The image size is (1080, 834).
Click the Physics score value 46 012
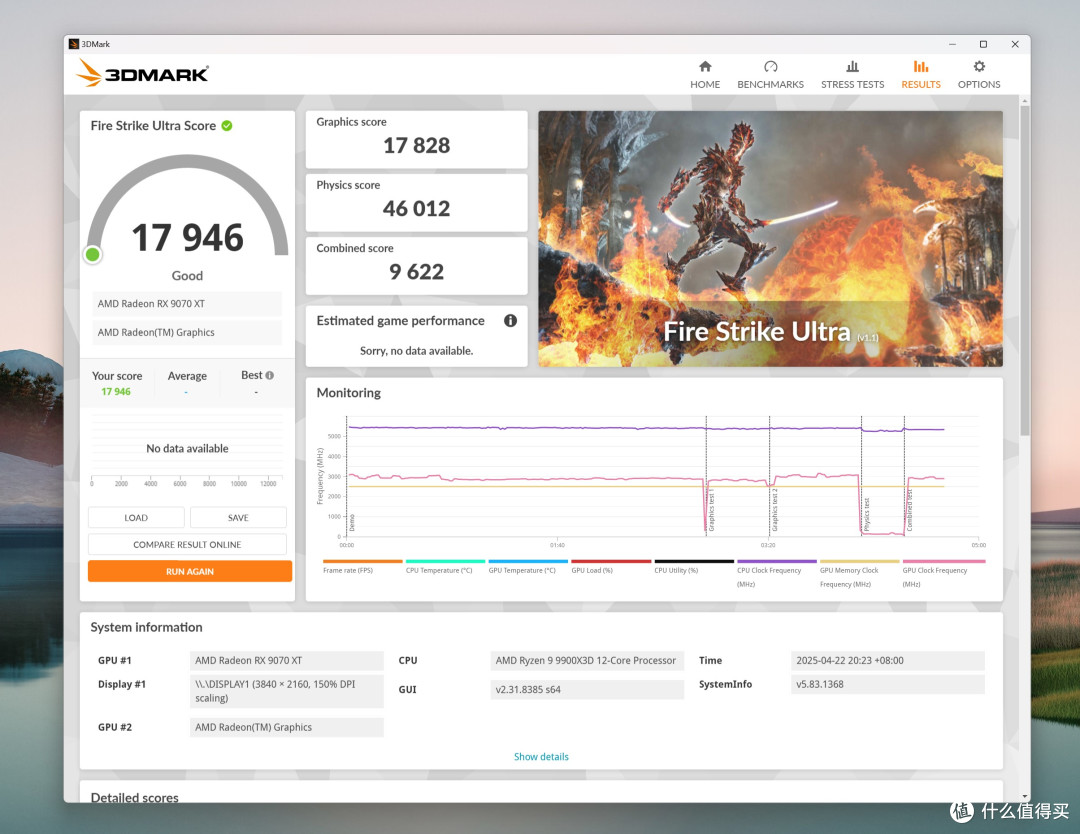pos(417,209)
